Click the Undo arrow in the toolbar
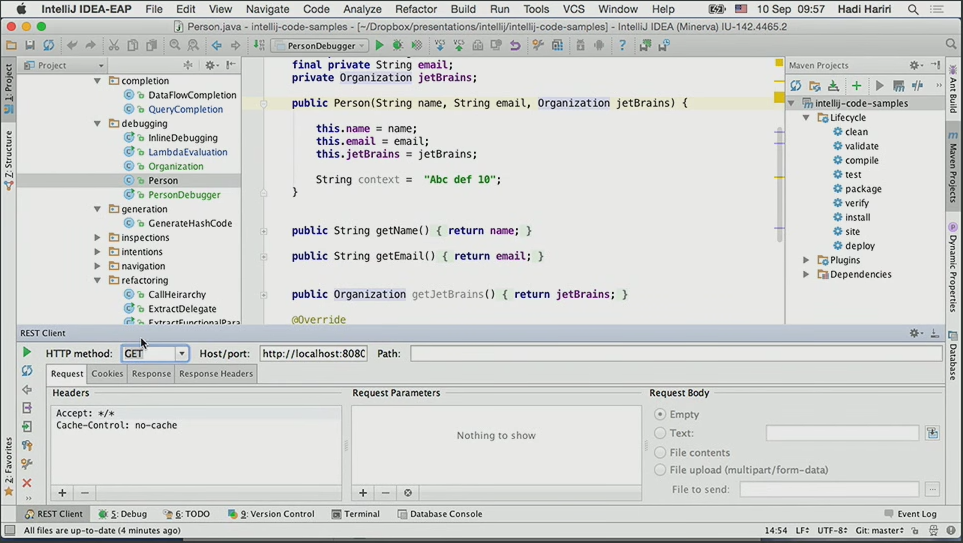 pyautogui.click(x=72, y=45)
